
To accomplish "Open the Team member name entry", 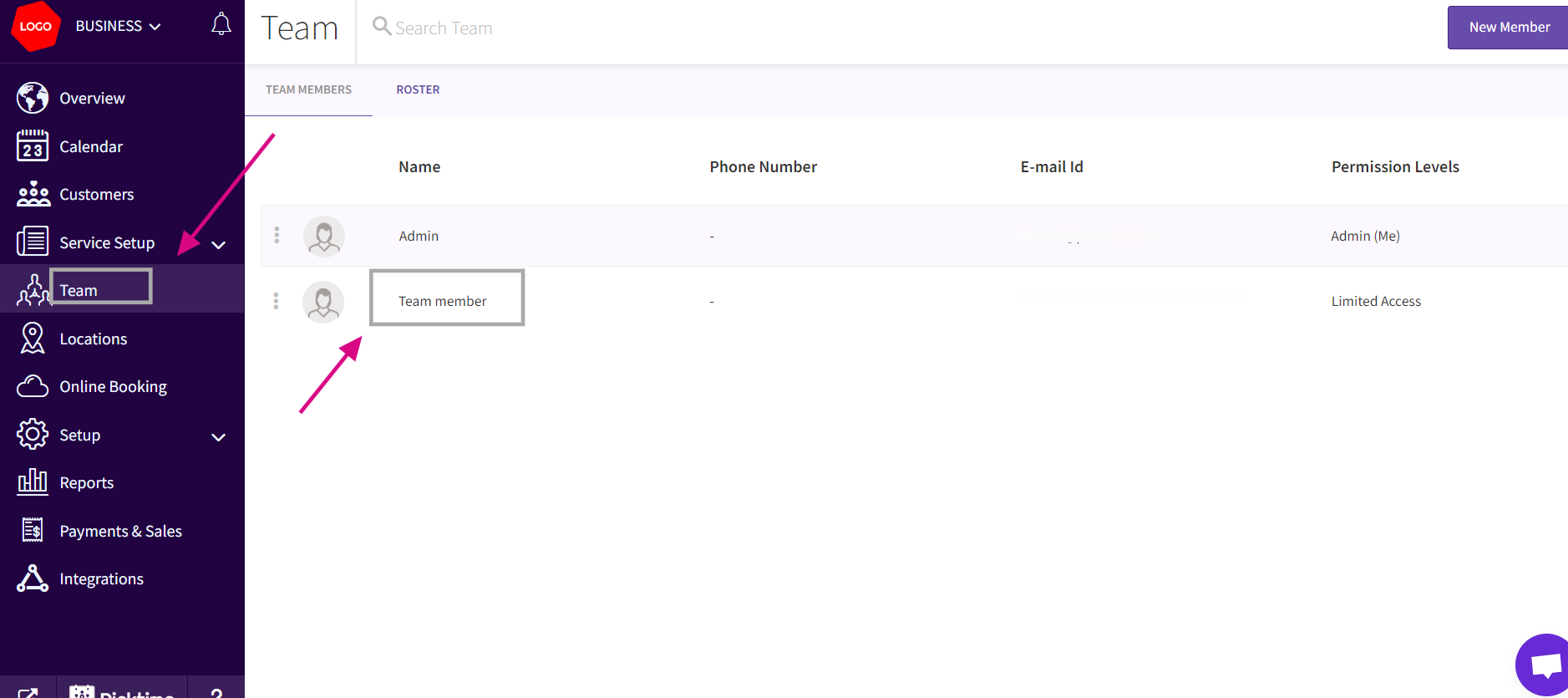I will point(442,301).
